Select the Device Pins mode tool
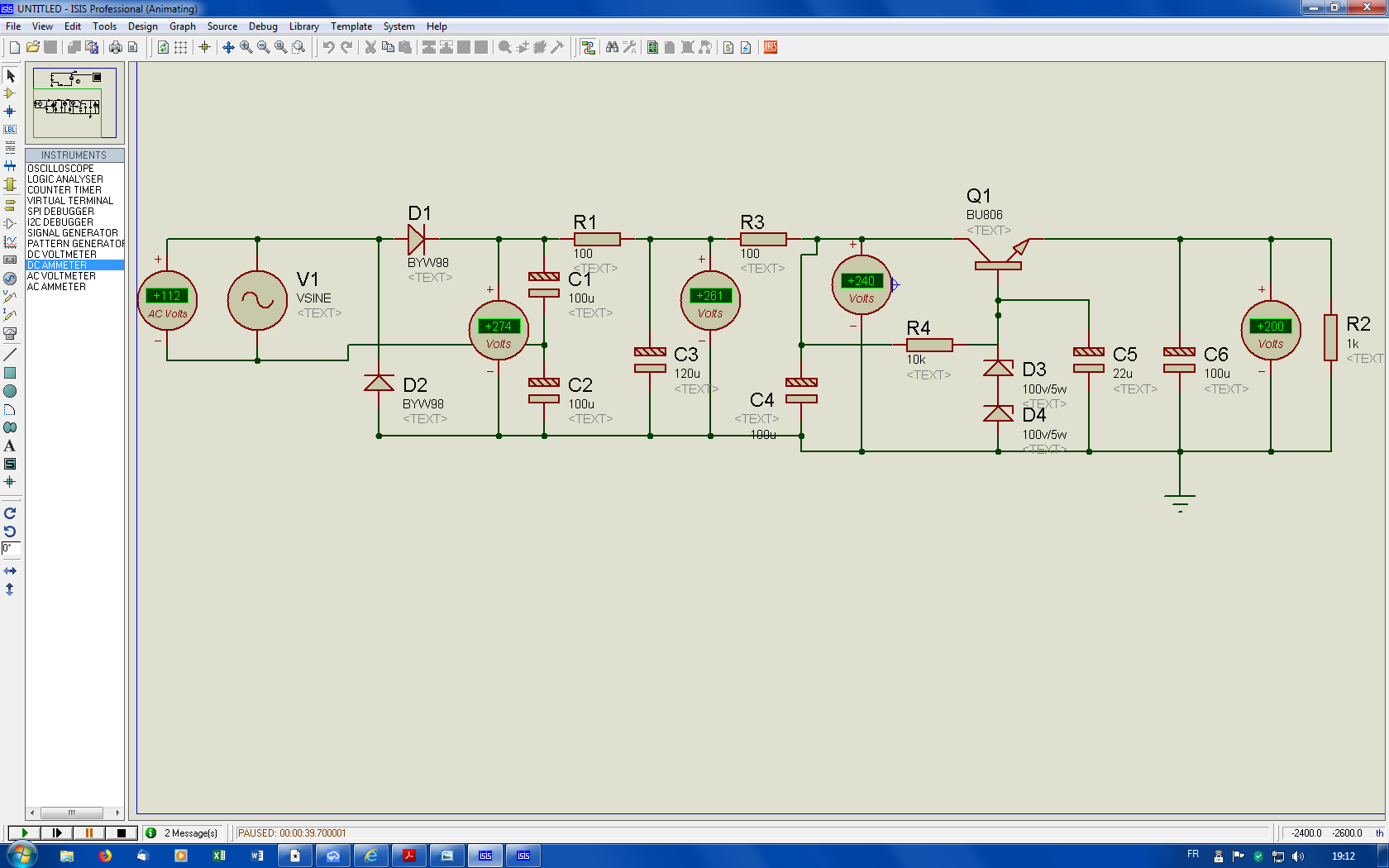This screenshot has height=868, width=1389. (10, 223)
